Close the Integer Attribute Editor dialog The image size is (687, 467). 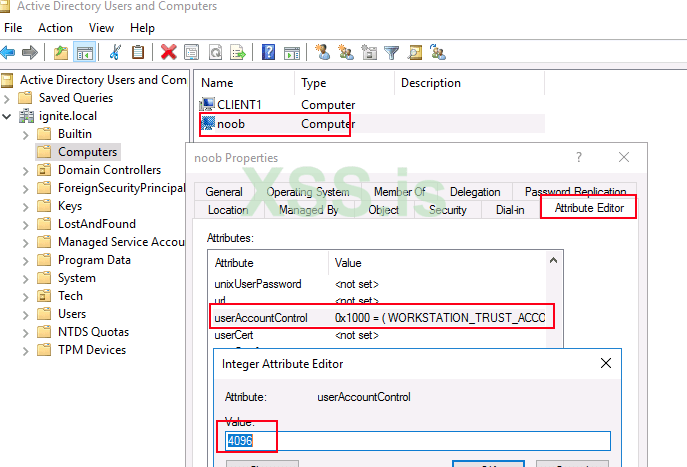(606, 363)
